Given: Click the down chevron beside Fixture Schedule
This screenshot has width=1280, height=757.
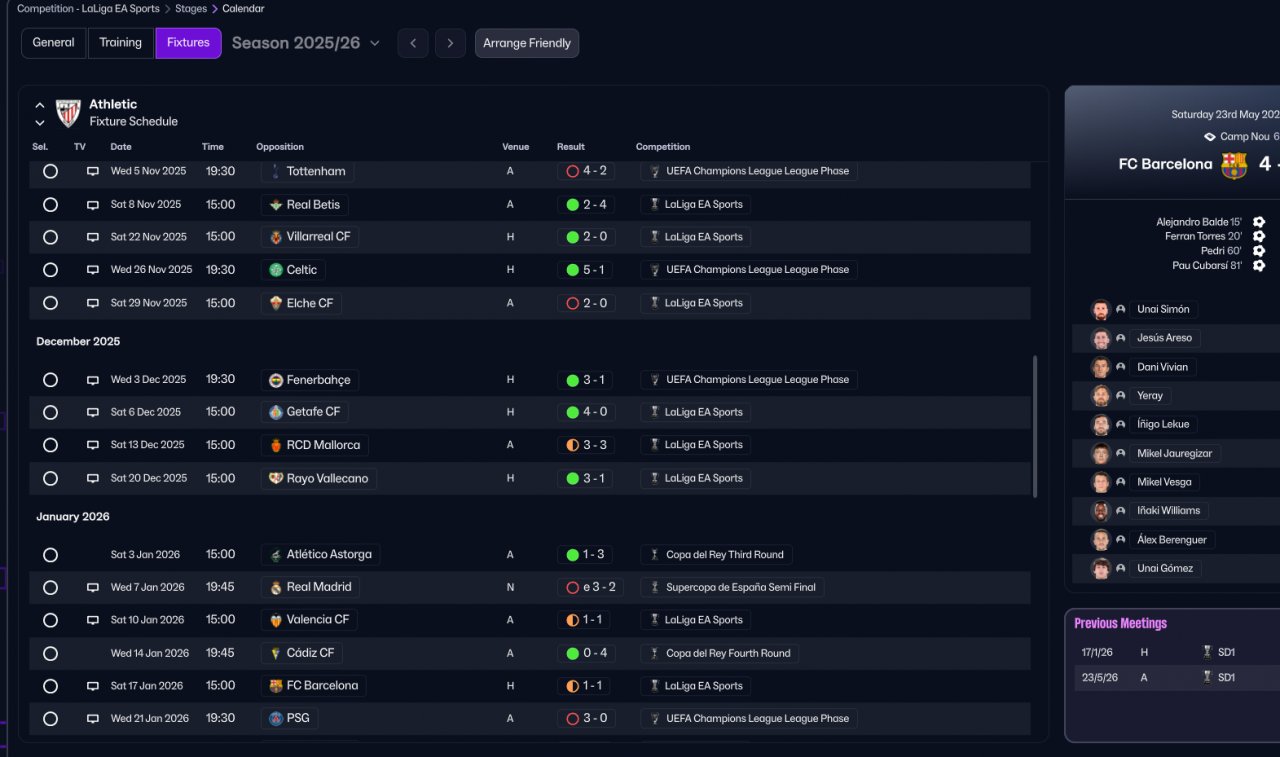Looking at the screenshot, I should 40,123.
